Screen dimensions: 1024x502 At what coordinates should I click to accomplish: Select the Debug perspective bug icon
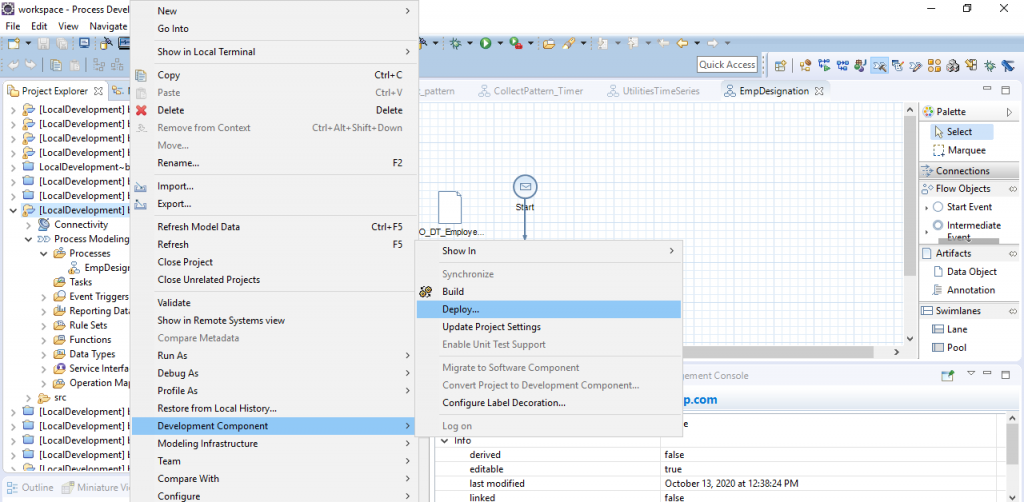(x=990, y=65)
